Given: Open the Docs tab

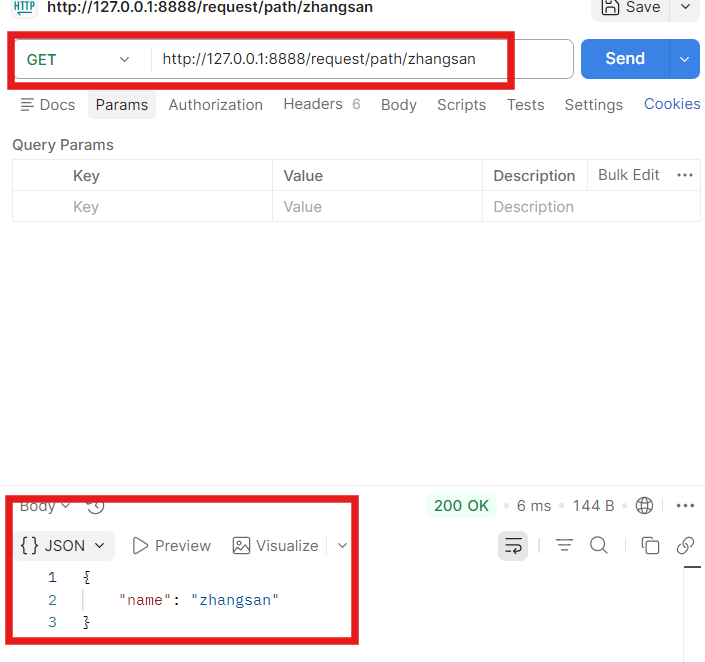Looking at the screenshot, I should click(x=48, y=105).
